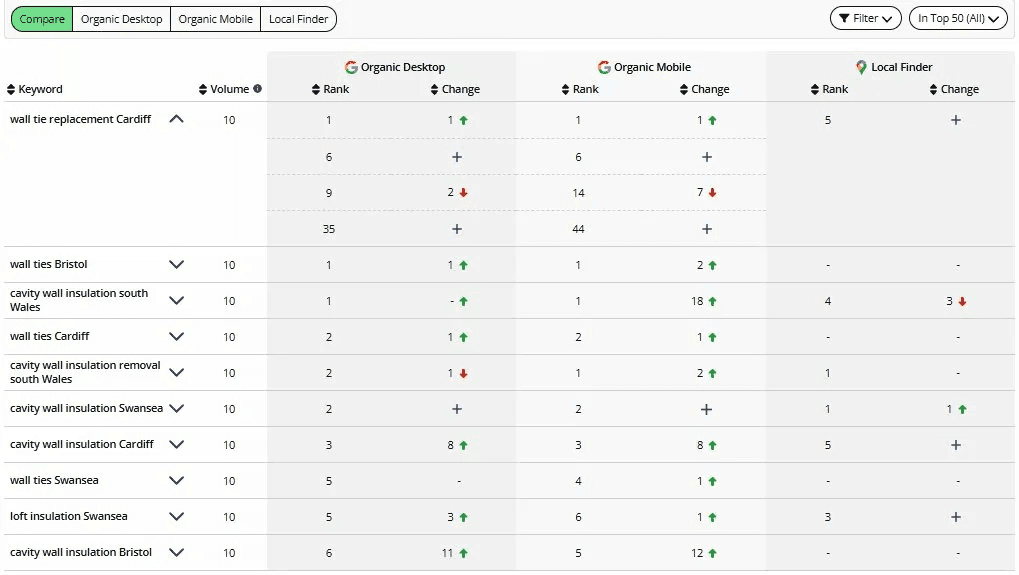This screenshot has width=1019, height=575.
Task: Switch to the Organic Mobile tab
Action: tap(215, 19)
